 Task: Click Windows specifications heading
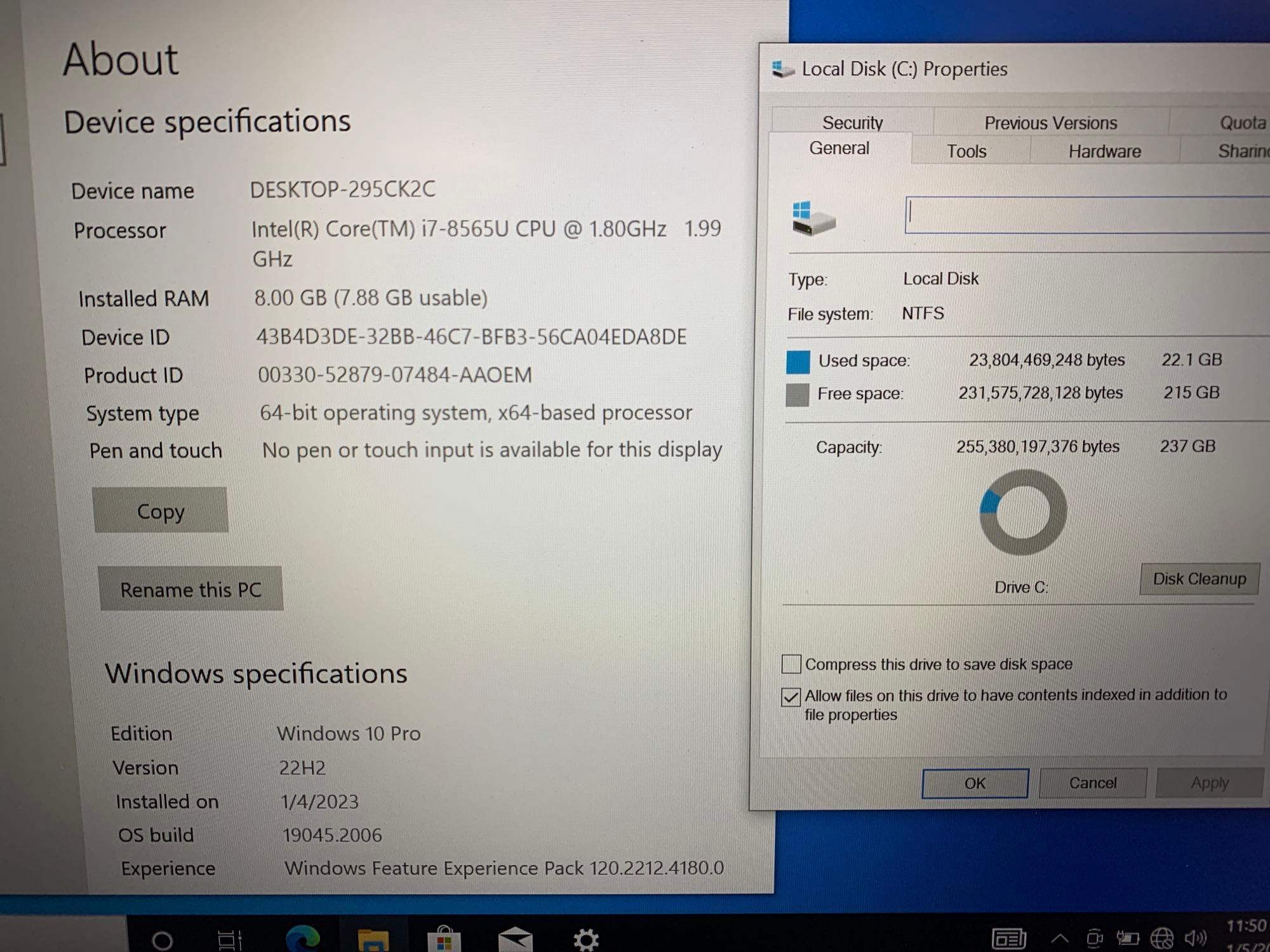tap(256, 673)
